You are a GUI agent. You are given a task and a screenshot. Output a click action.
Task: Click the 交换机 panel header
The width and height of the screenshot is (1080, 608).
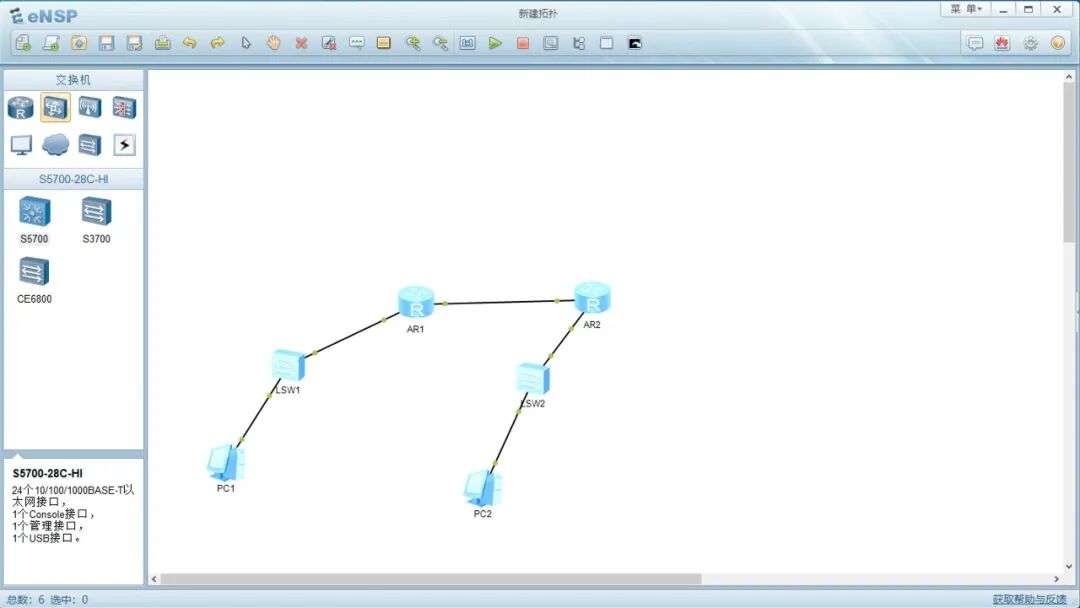73,80
